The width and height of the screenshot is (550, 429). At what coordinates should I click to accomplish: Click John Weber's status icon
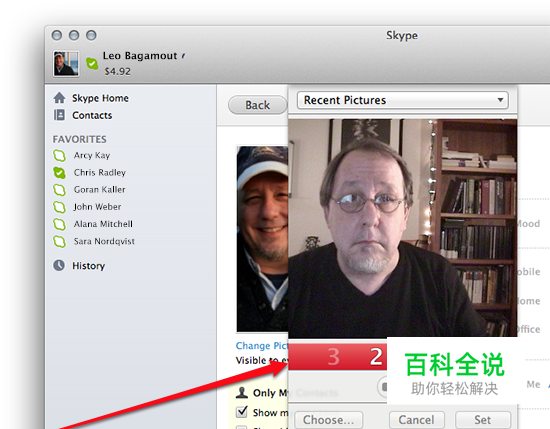pyautogui.click(x=59, y=207)
